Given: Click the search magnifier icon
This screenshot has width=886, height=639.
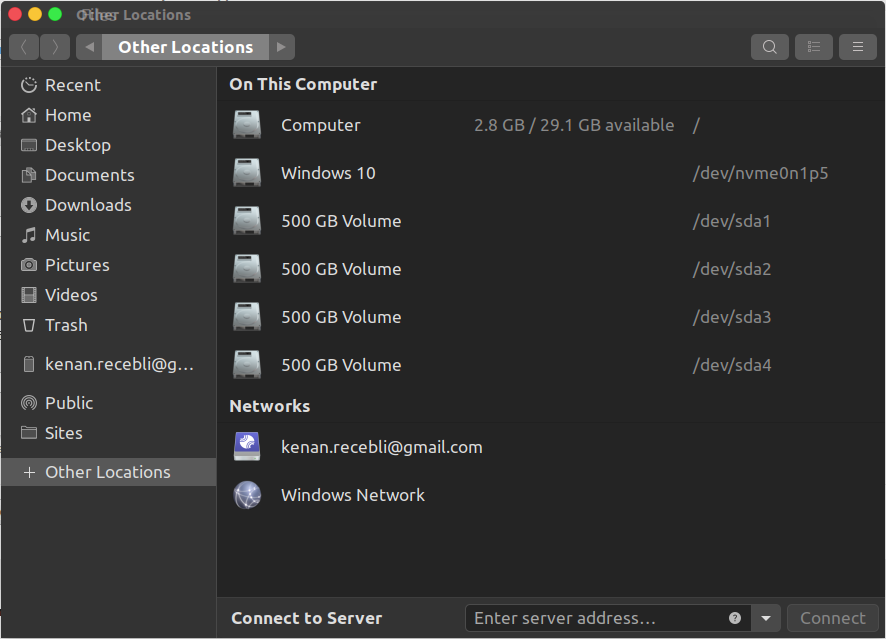Looking at the screenshot, I should 769,47.
